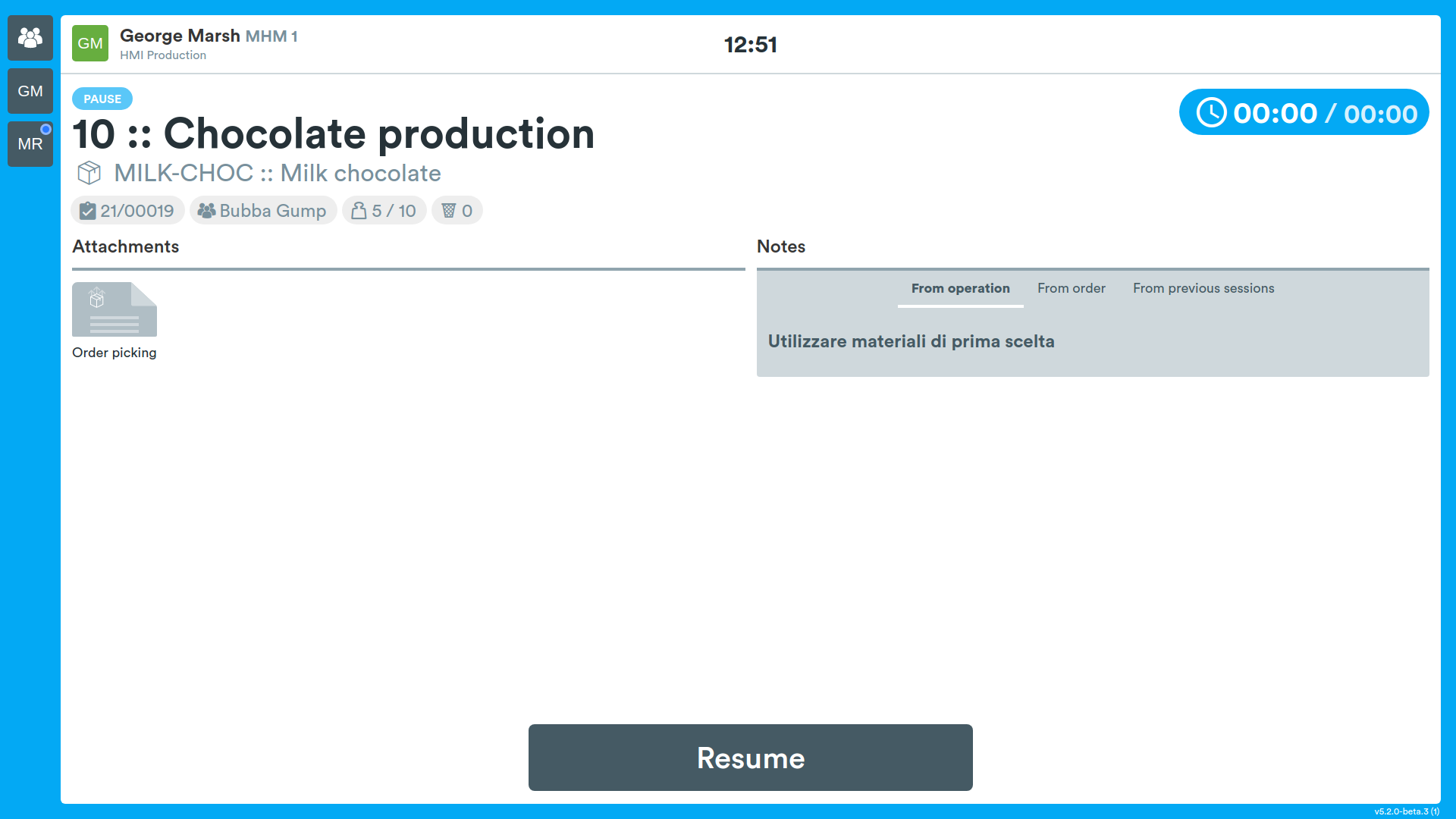Click MILK-CHOC :: Milk chocolate product text

coord(278,173)
